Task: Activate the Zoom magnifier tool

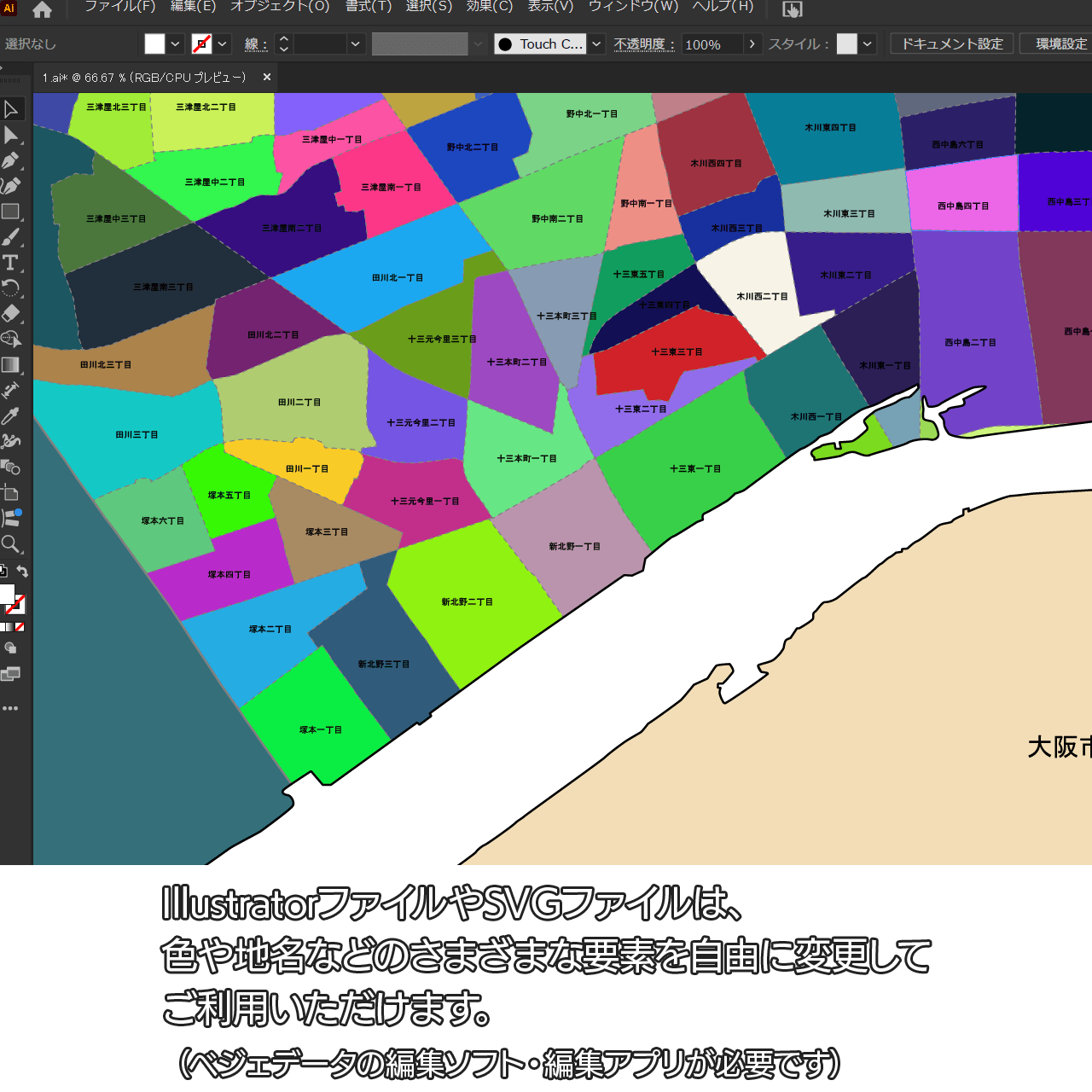Action: tap(11, 544)
